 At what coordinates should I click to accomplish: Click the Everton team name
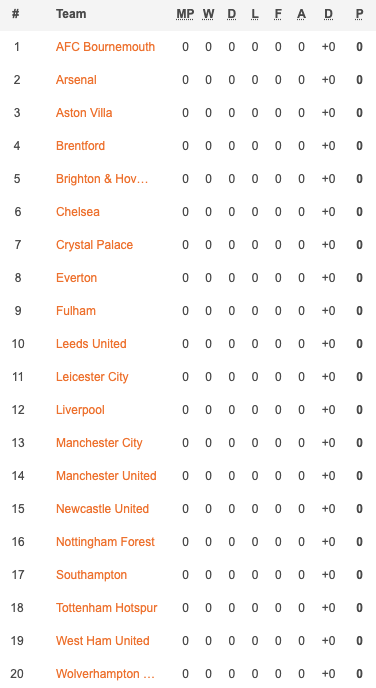click(x=76, y=277)
